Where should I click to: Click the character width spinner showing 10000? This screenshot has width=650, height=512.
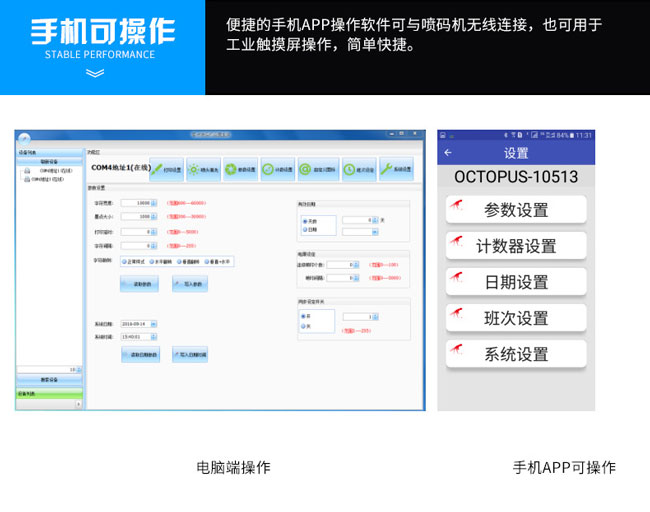pos(154,203)
